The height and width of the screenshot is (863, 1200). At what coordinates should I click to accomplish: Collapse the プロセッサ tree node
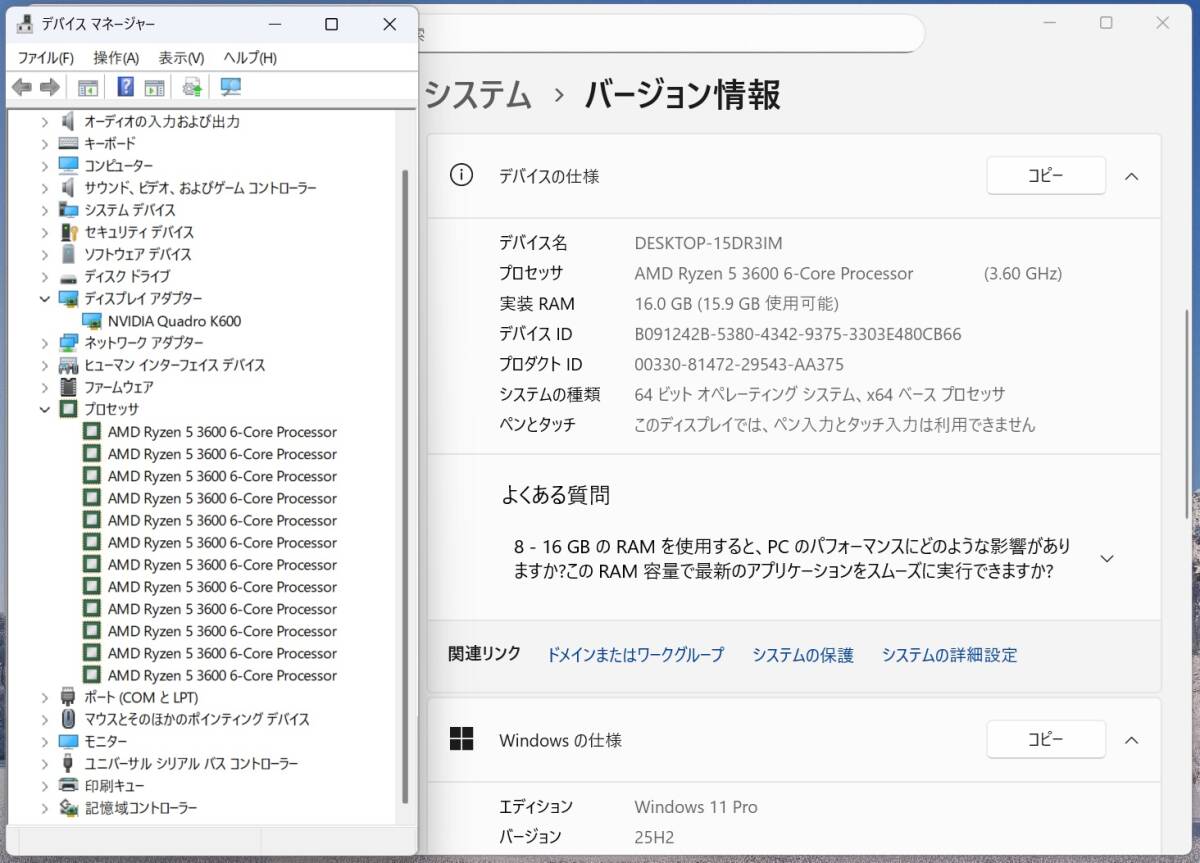[44, 409]
